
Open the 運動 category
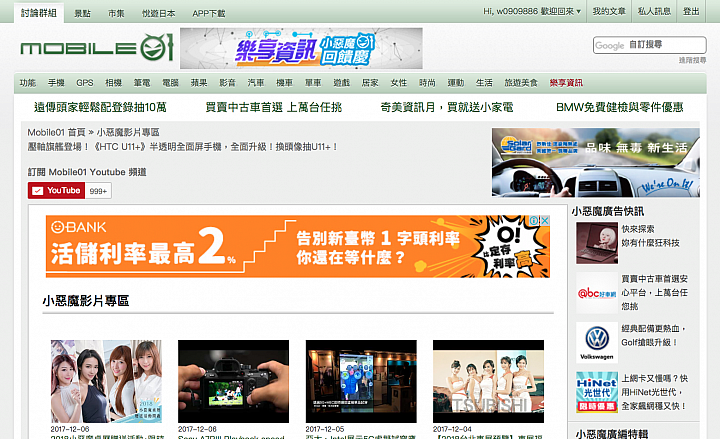(456, 83)
